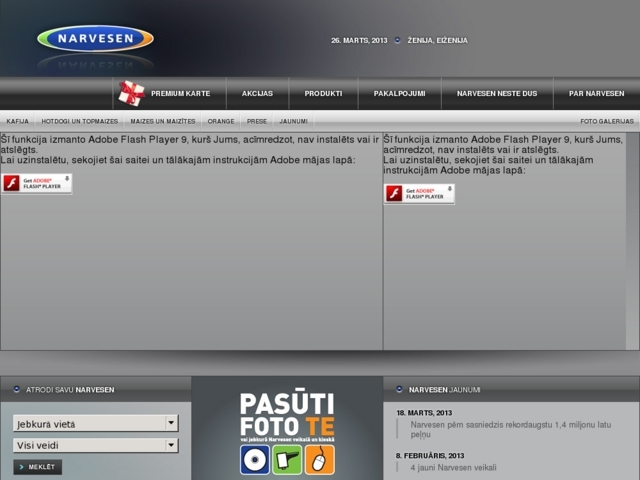This screenshot has width=640, height=480.
Task: Click the left Get Adobe Flash Player badge
Action: tap(37, 183)
